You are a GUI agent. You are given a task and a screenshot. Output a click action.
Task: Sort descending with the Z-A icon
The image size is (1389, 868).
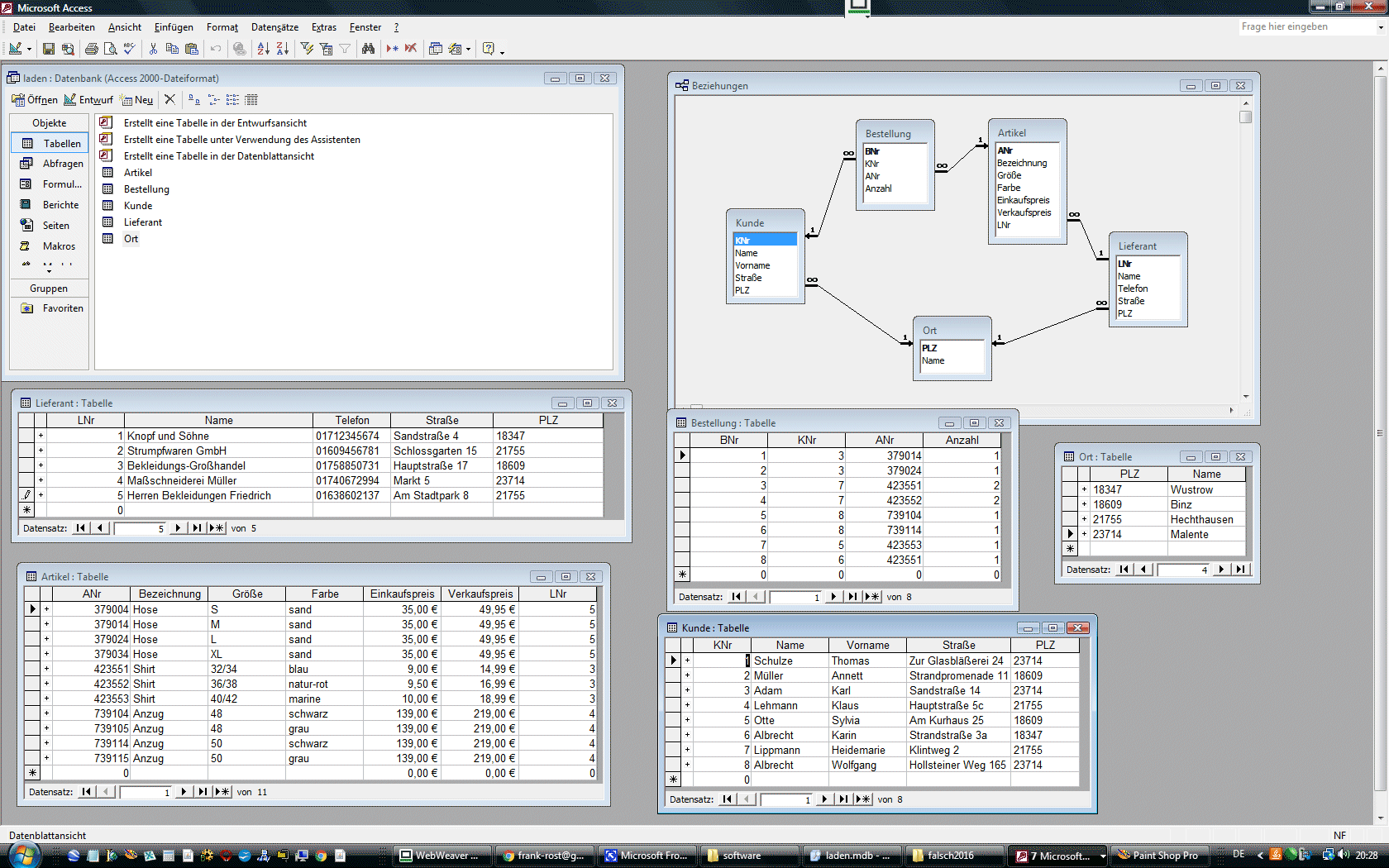(283, 49)
